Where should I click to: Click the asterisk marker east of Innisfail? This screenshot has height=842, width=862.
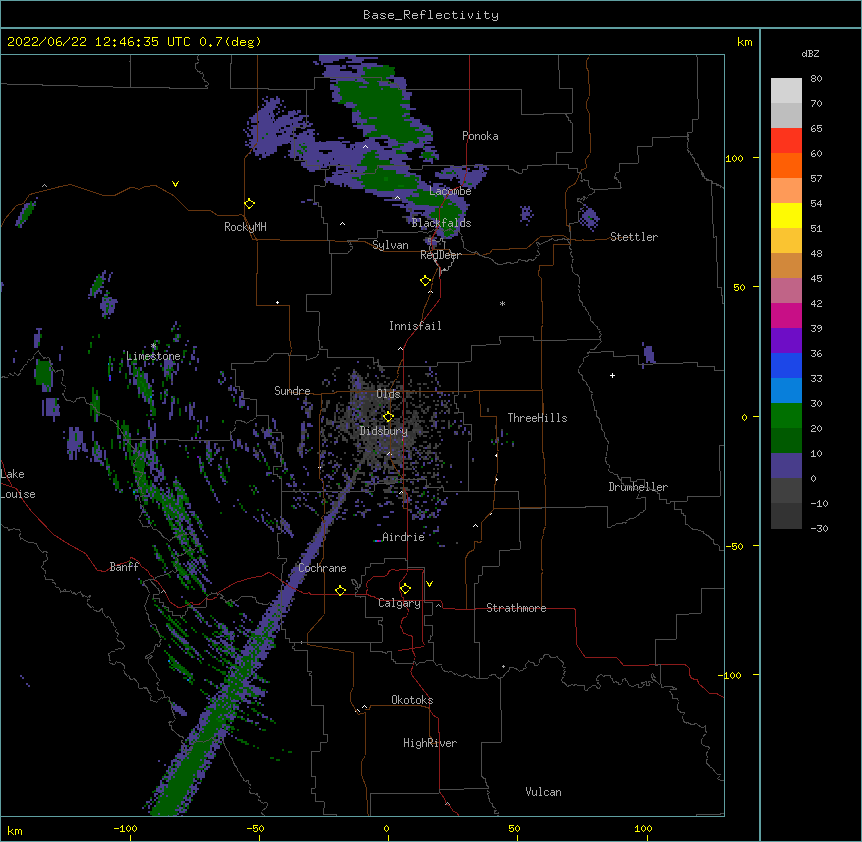[502, 303]
